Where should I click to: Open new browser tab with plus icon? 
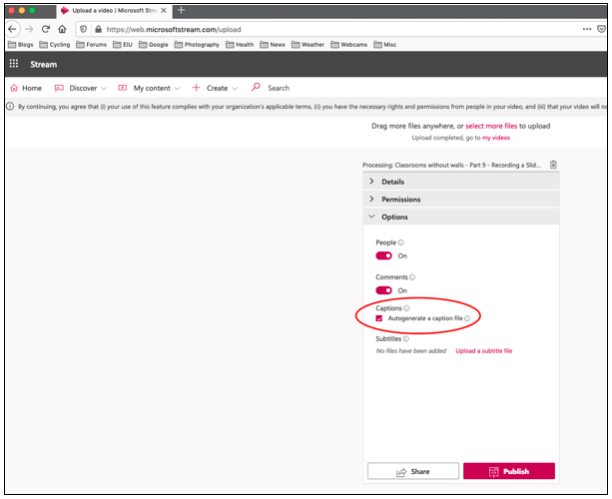[181, 9]
